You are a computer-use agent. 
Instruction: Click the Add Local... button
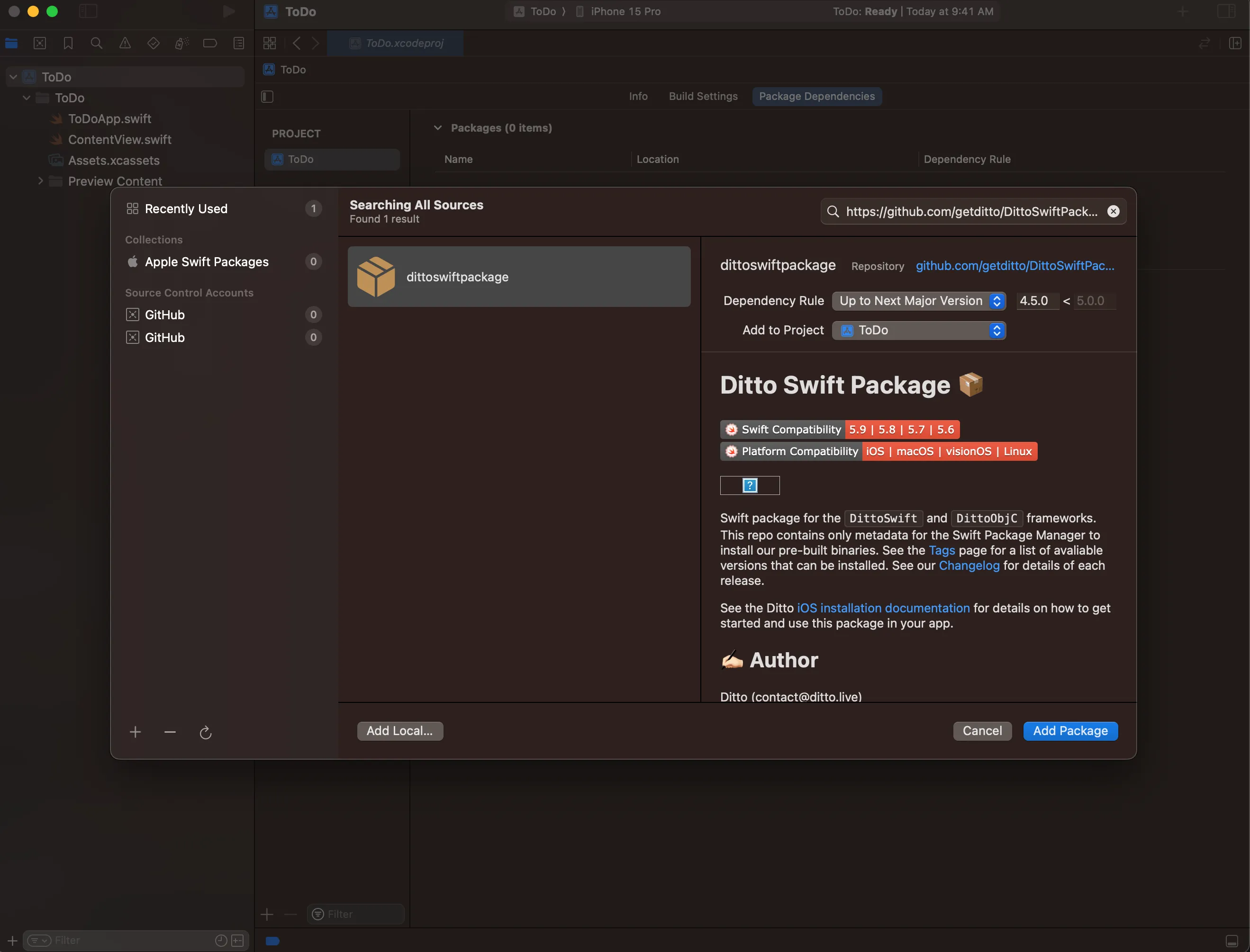pos(399,731)
